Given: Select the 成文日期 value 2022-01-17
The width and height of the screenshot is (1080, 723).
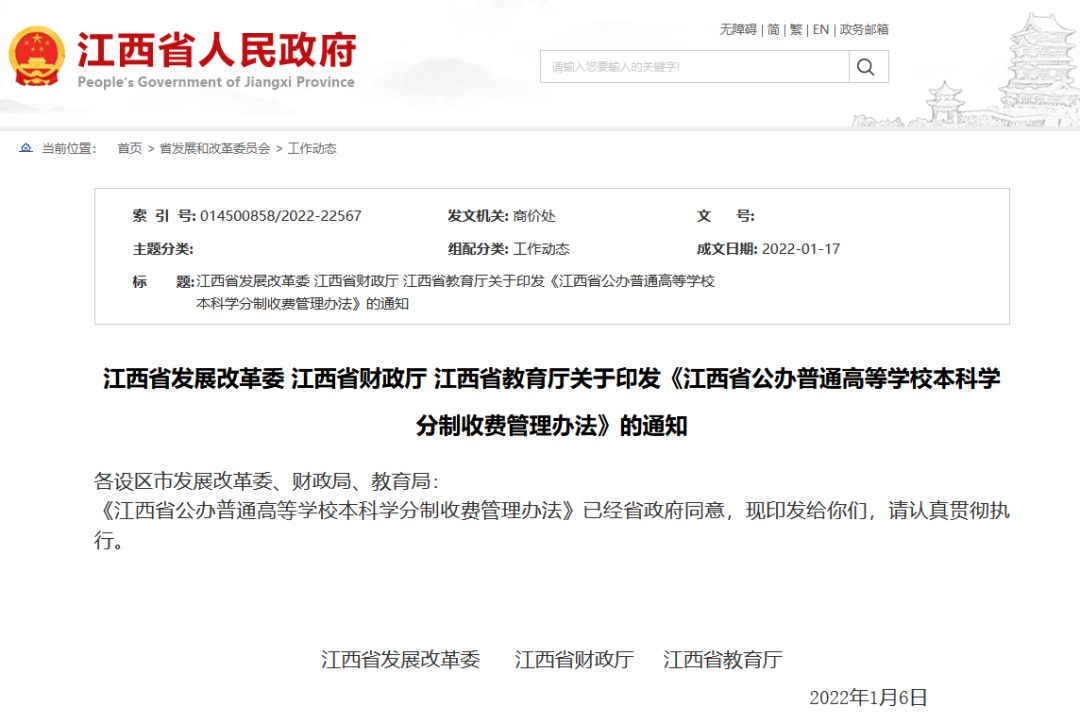Looking at the screenshot, I should click(800, 249).
